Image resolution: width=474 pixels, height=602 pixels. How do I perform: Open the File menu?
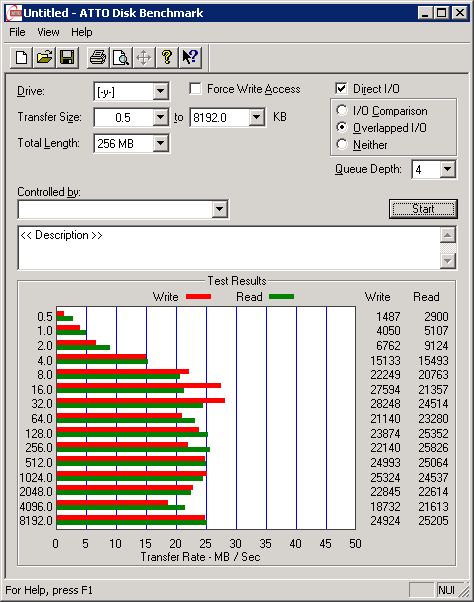pyautogui.click(x=17, y=32)
